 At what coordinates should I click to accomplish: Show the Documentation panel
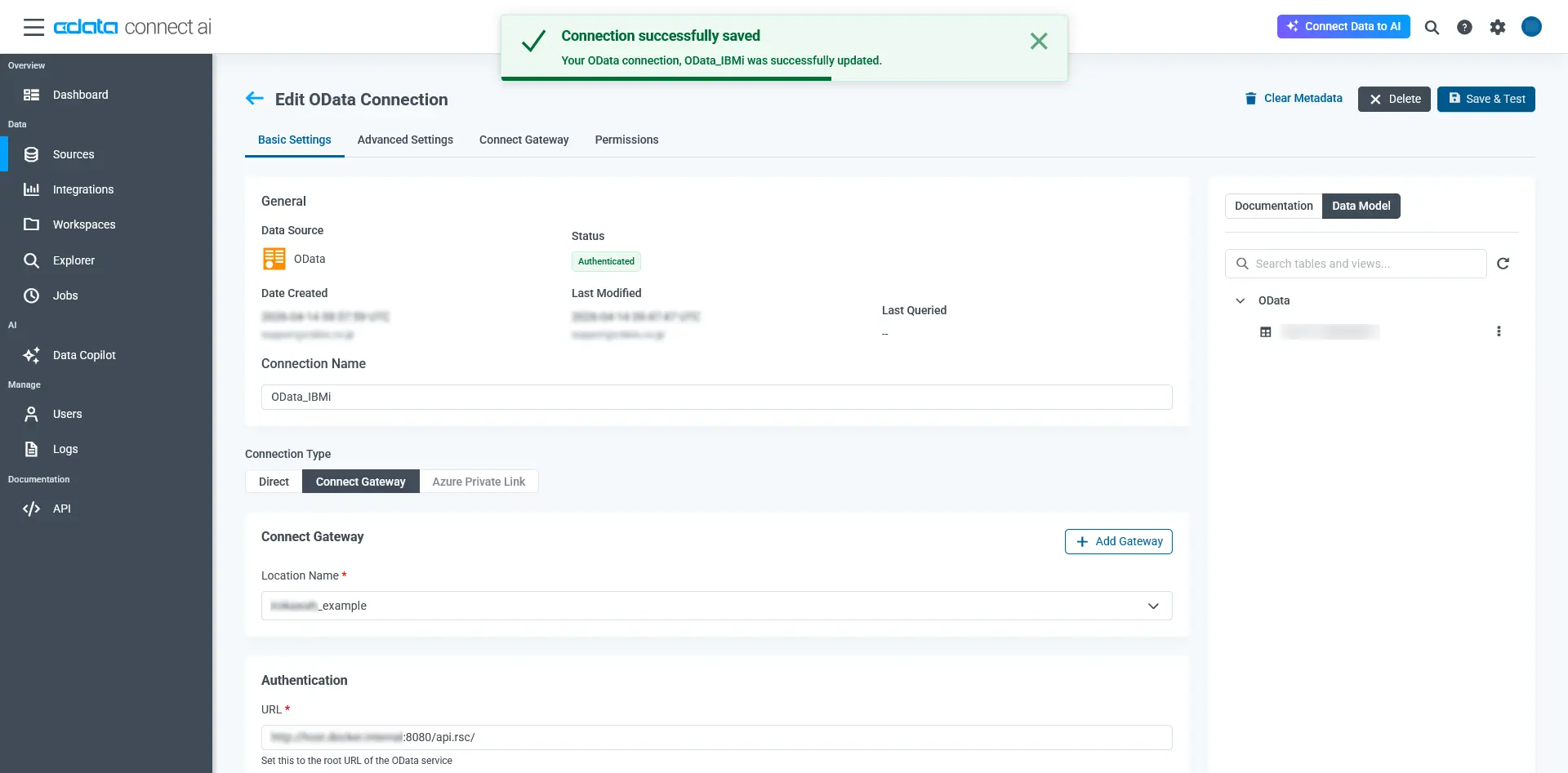1273,206
